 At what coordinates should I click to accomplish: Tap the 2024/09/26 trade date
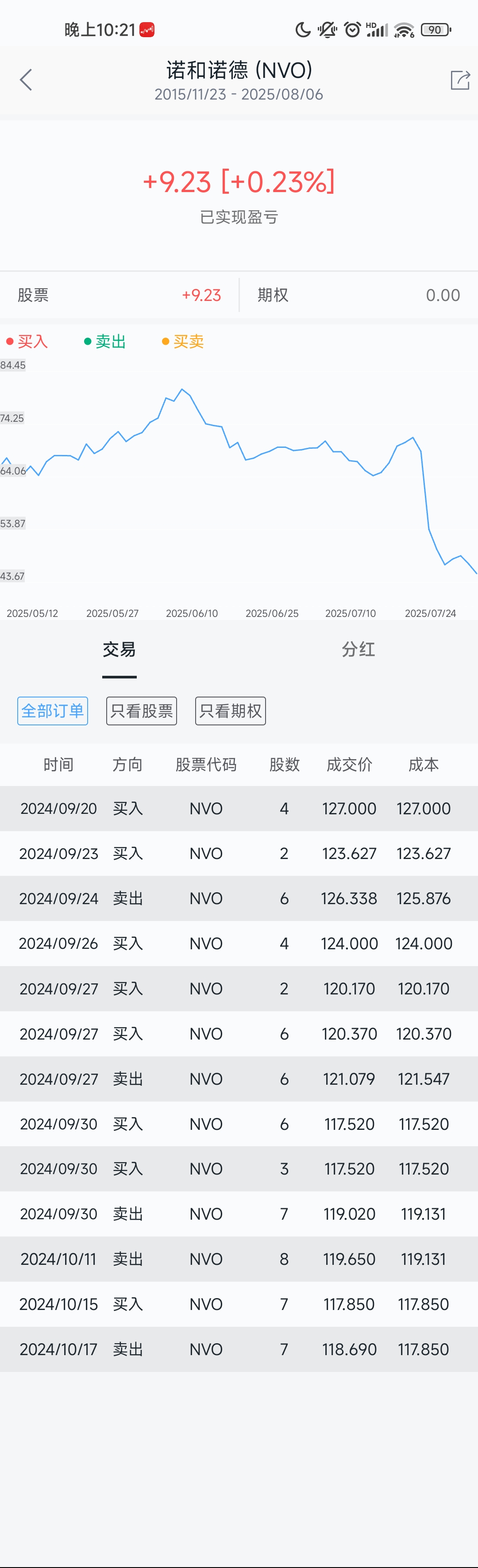(58, 944)
